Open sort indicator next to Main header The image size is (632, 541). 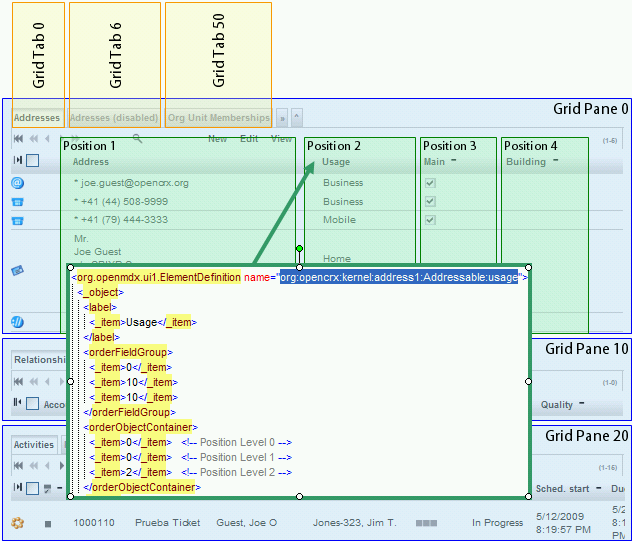(x=453, y=160)
